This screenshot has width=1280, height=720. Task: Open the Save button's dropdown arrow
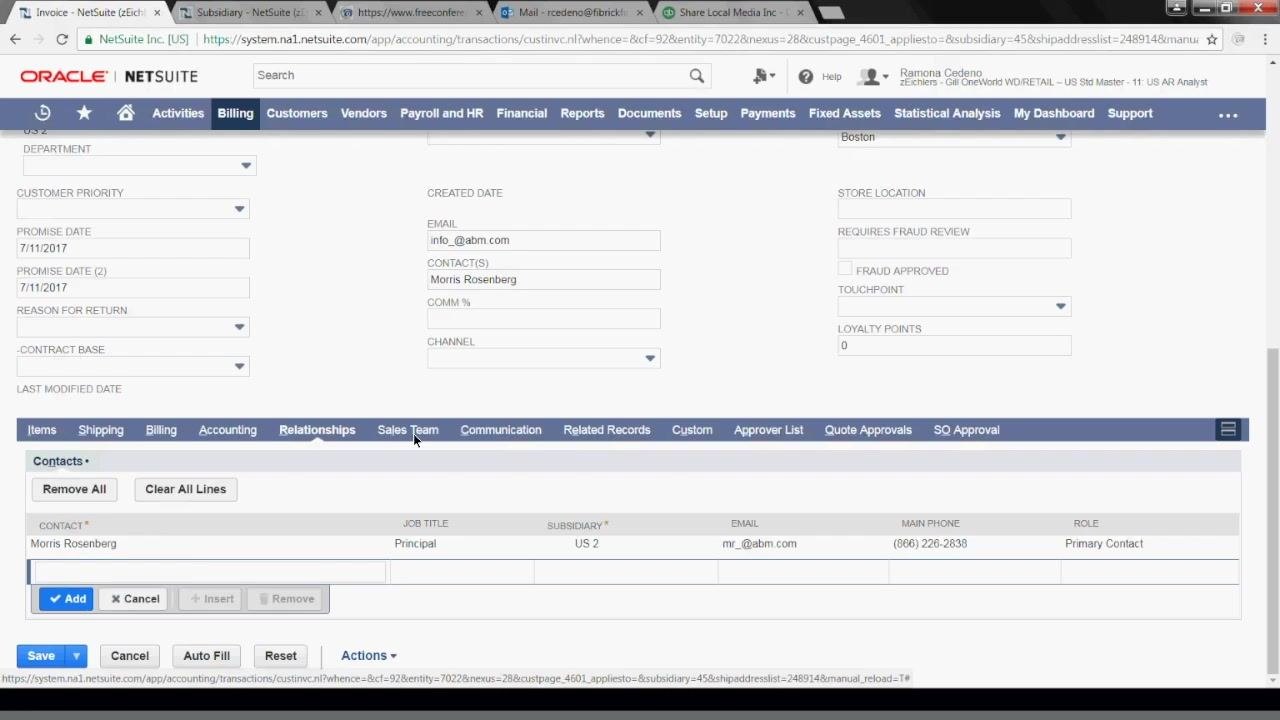(76, 656)
